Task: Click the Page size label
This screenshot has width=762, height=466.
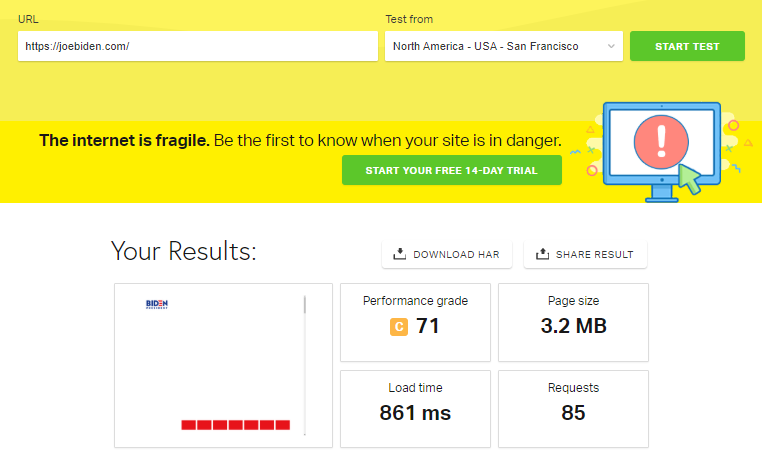Action: [573, 301]
